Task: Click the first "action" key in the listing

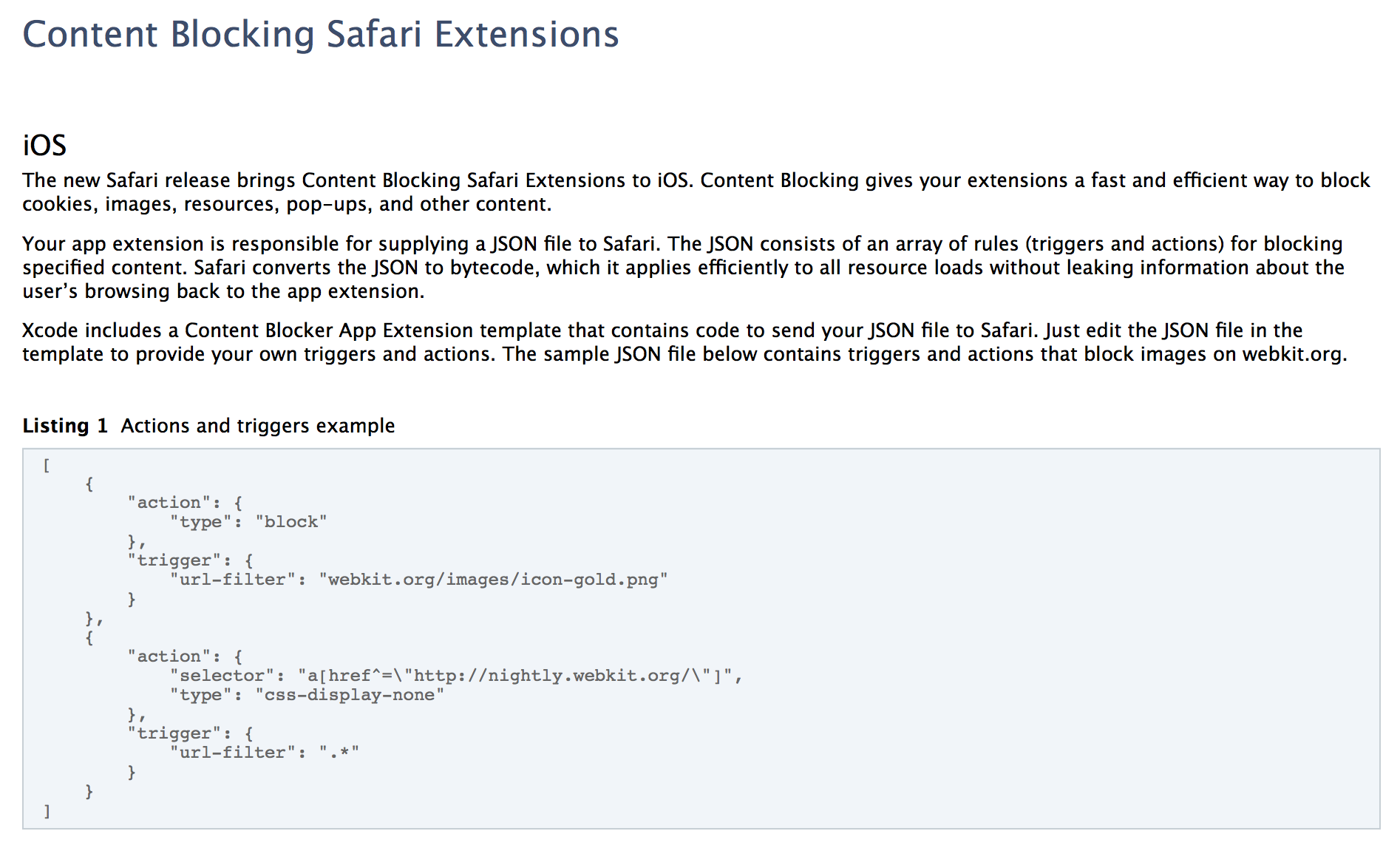Action: [x=169, y=503]
